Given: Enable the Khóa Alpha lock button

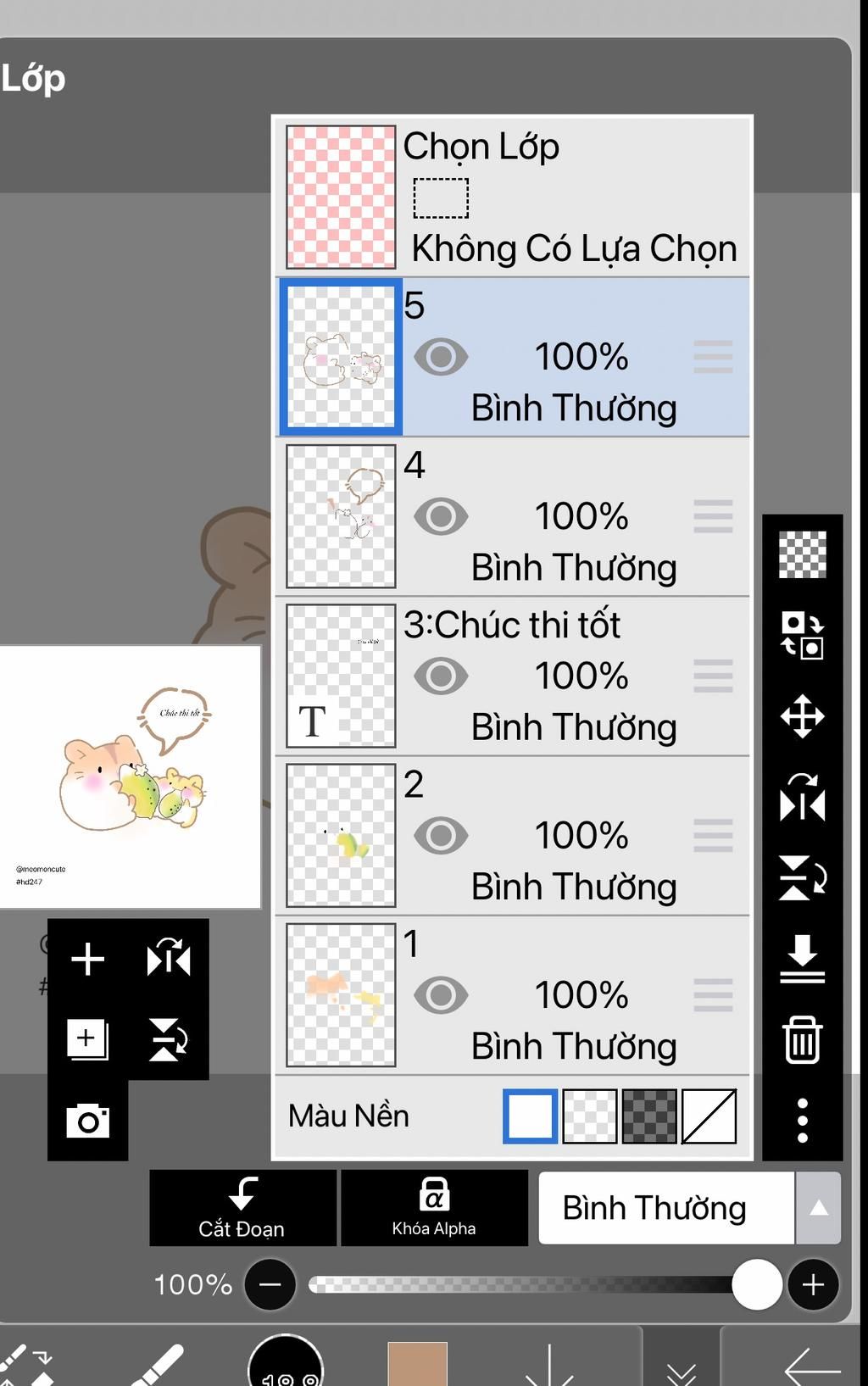Looking at the screenshot, I should [x=434, y=1208].
